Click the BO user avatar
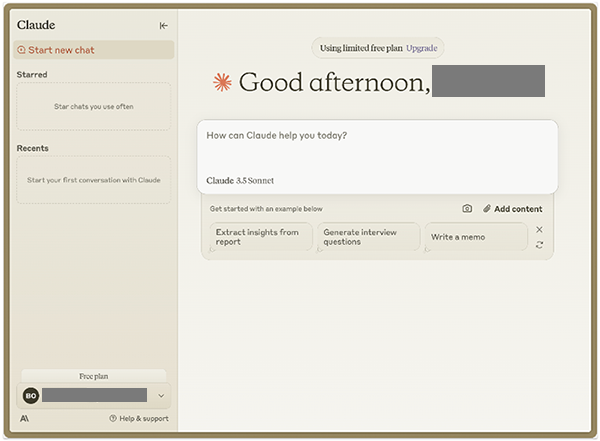The image size is (600, 441). click(31, 396)
